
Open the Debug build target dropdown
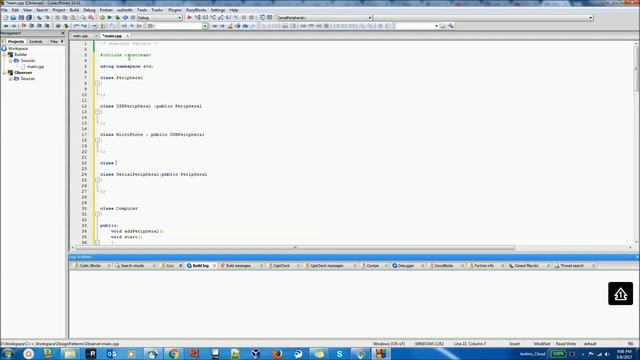160,18
